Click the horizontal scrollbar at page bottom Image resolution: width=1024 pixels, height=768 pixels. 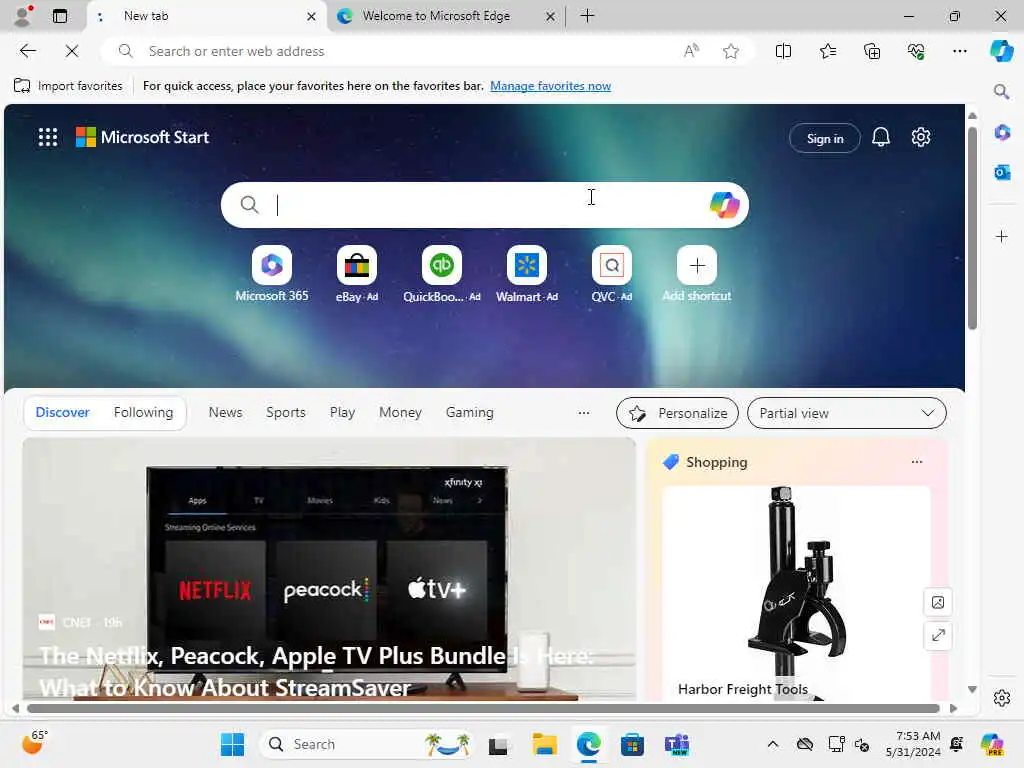pos(483,709)
